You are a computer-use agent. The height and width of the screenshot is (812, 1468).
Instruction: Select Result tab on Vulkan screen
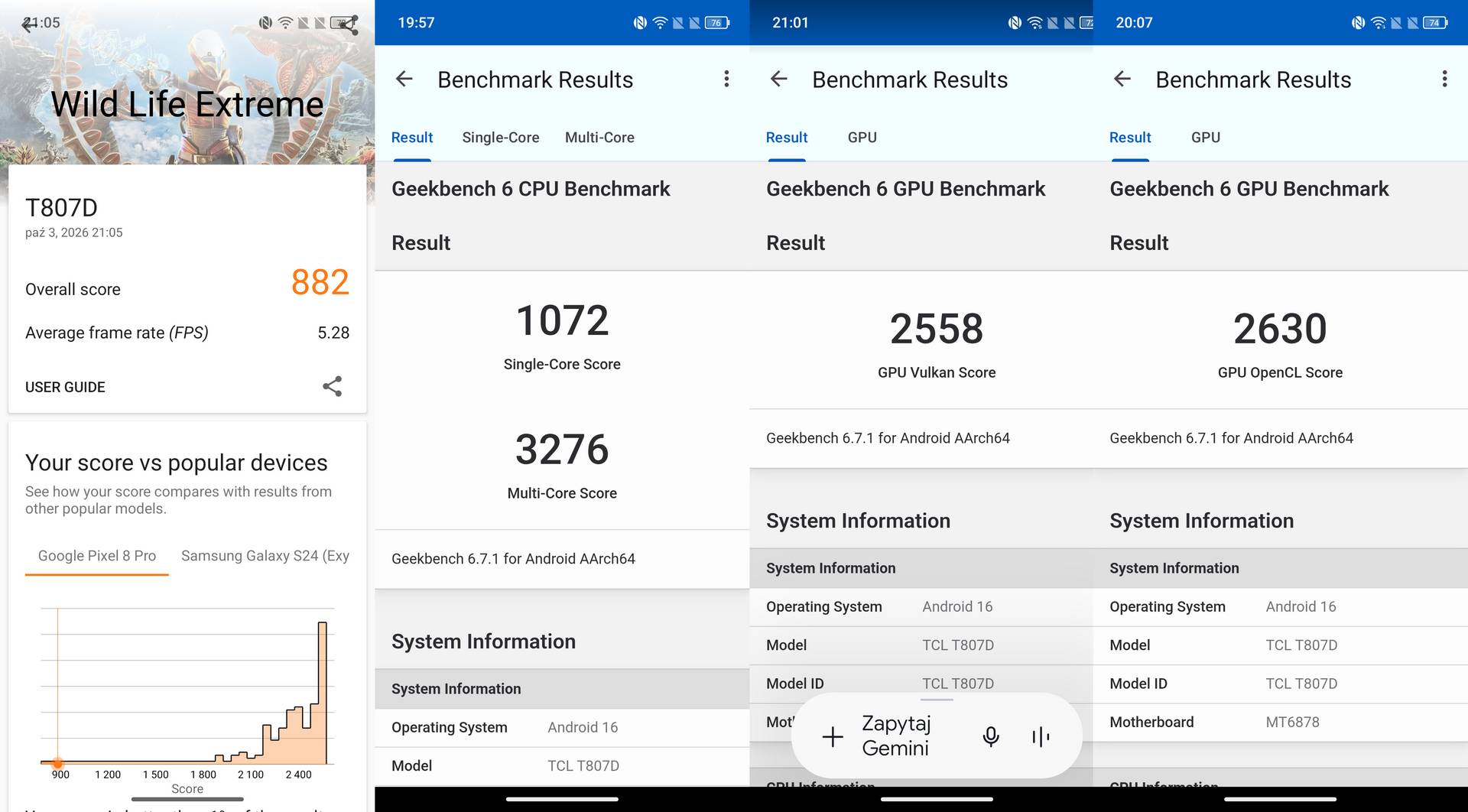pyautogui.click(x=787, y=138)
